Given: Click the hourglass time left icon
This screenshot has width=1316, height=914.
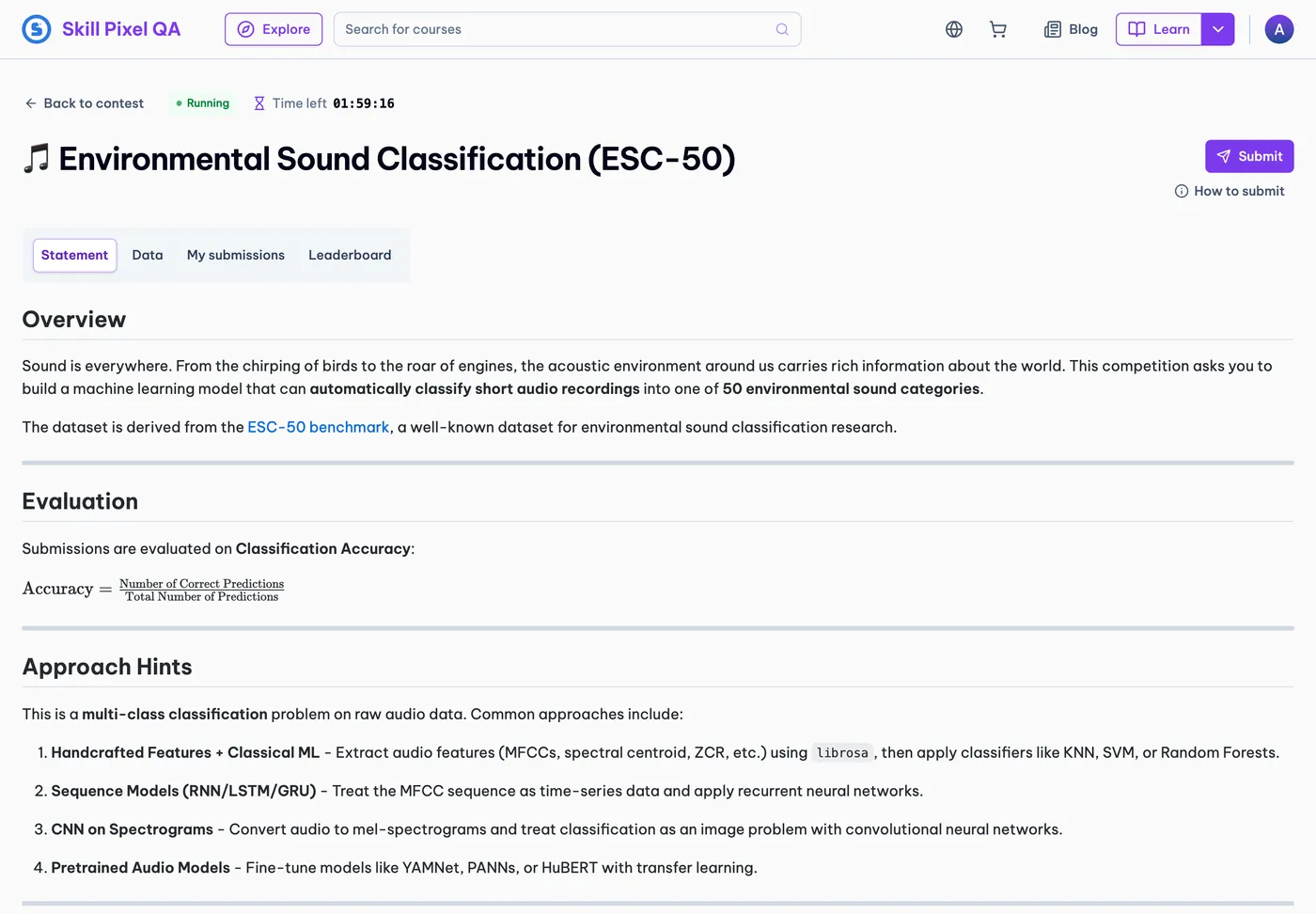Looking at the screenshot, I should point(259,103).
